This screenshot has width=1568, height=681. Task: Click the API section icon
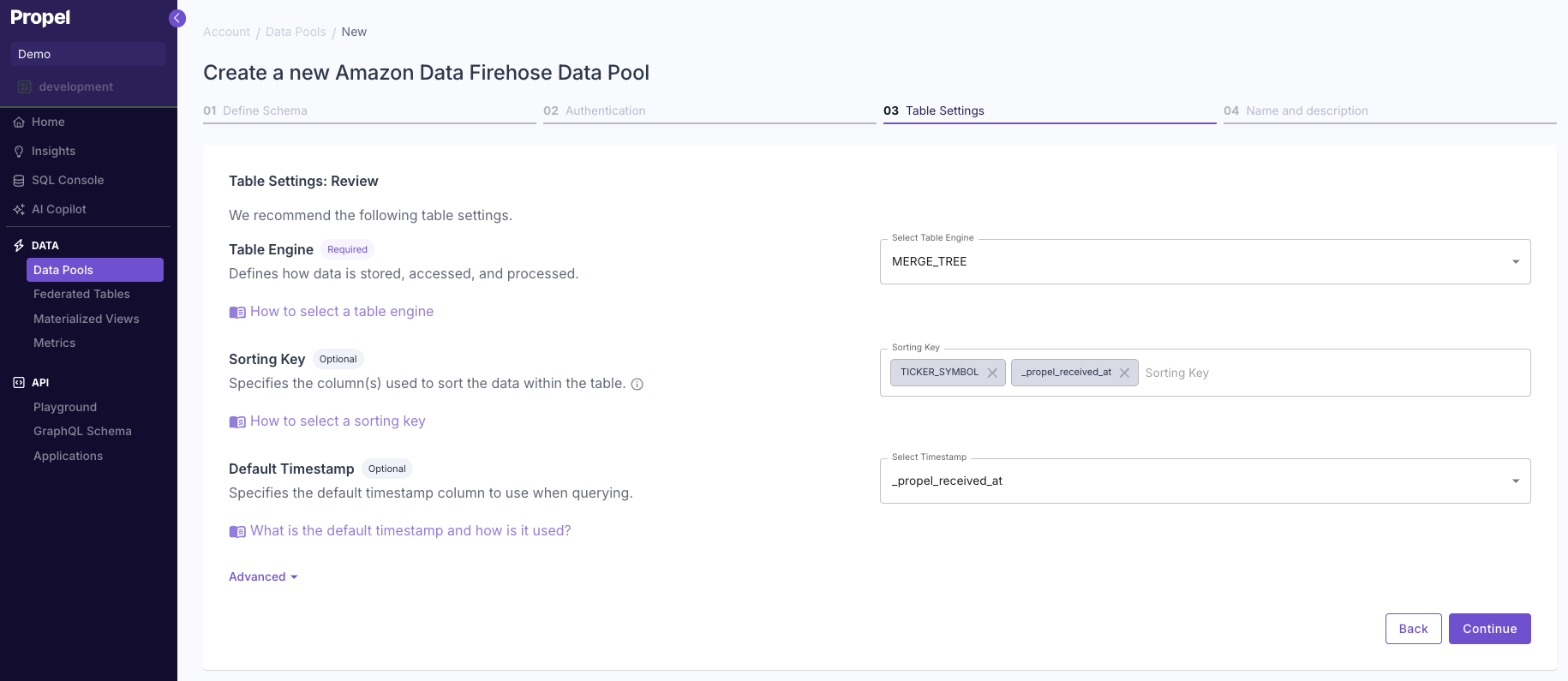[x=19, y=382]
